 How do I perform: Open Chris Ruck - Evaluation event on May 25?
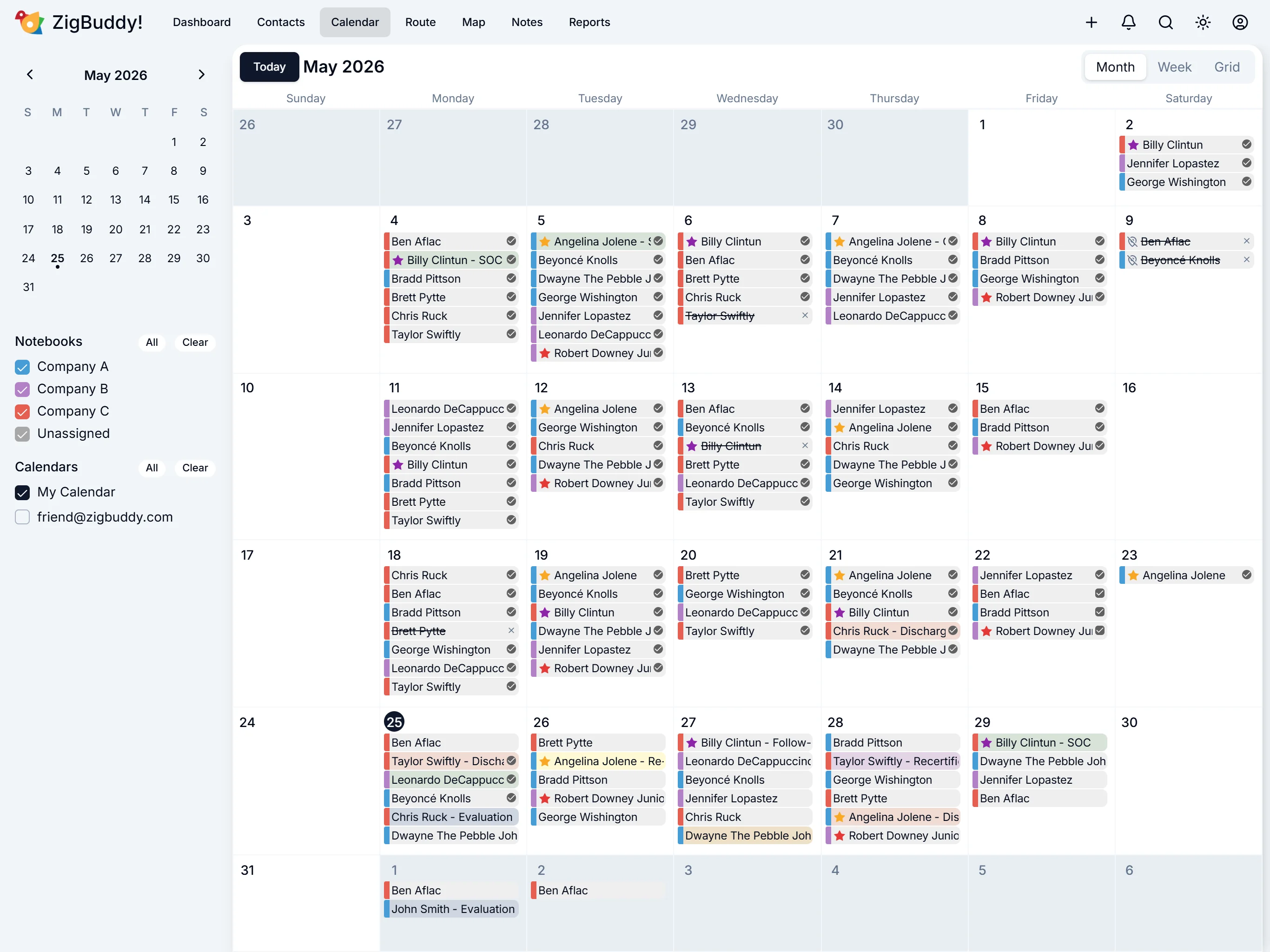[451, 817]
